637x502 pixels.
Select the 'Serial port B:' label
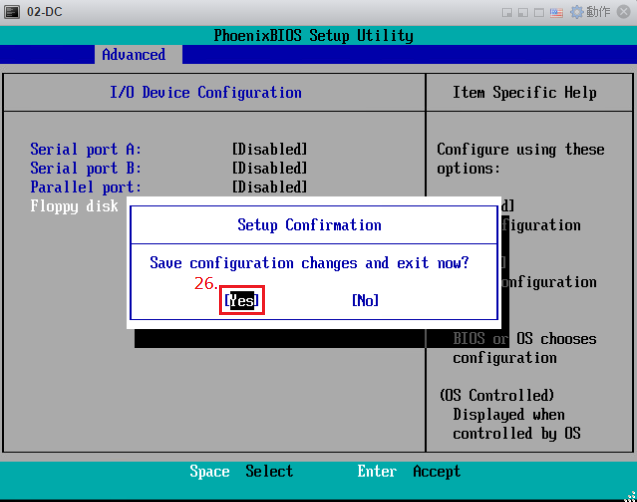(x=86, y=168)
